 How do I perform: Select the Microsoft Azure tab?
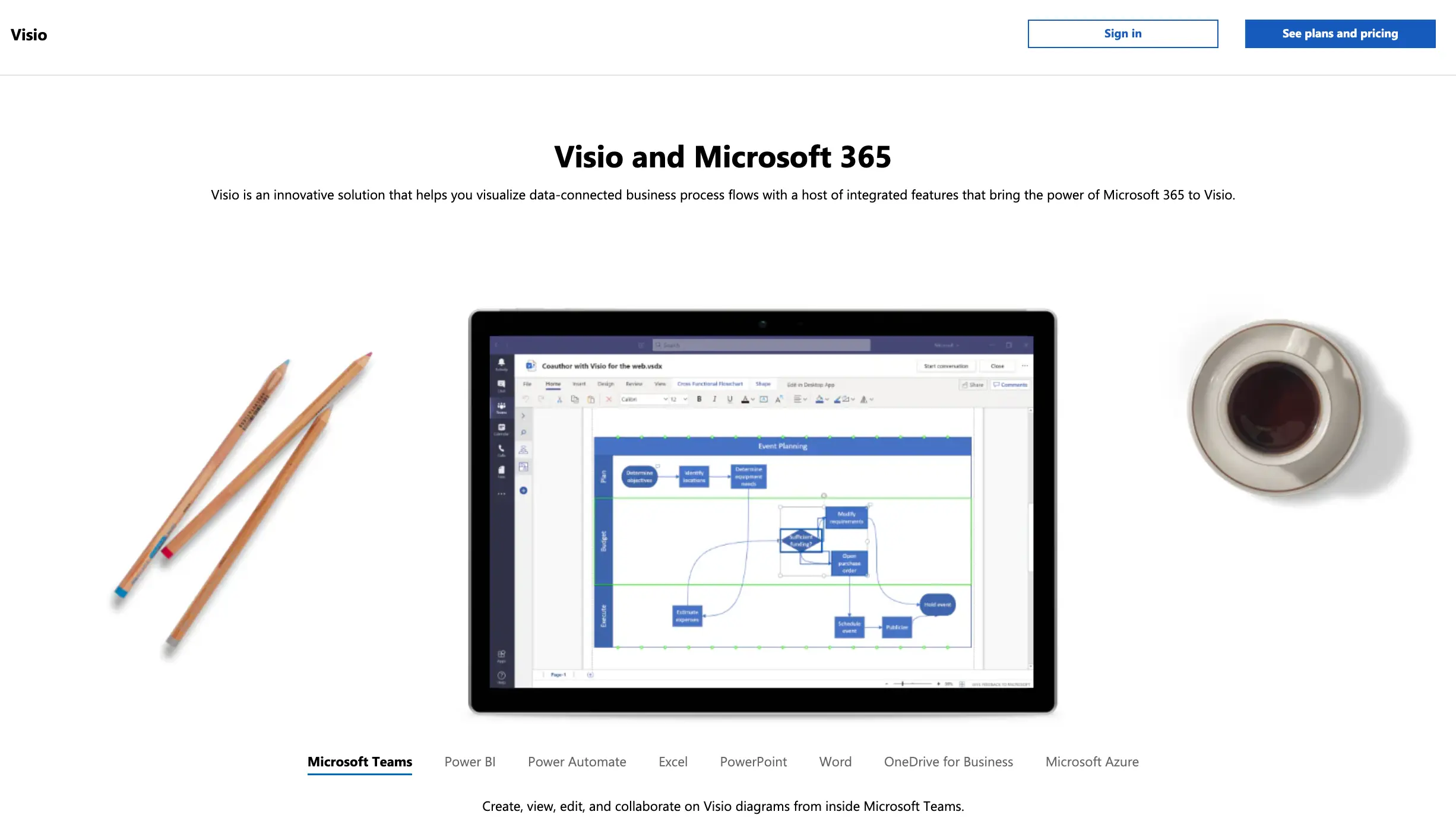click(x=1091, y=762)
